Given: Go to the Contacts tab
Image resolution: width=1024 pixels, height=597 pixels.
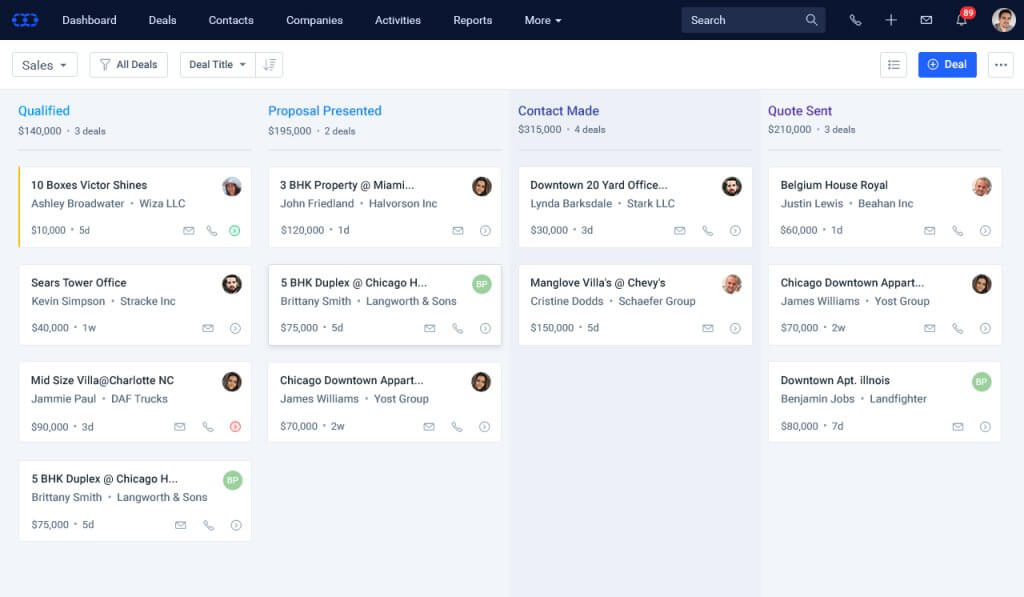Looking at the screenshot, I should pos(231,19).
